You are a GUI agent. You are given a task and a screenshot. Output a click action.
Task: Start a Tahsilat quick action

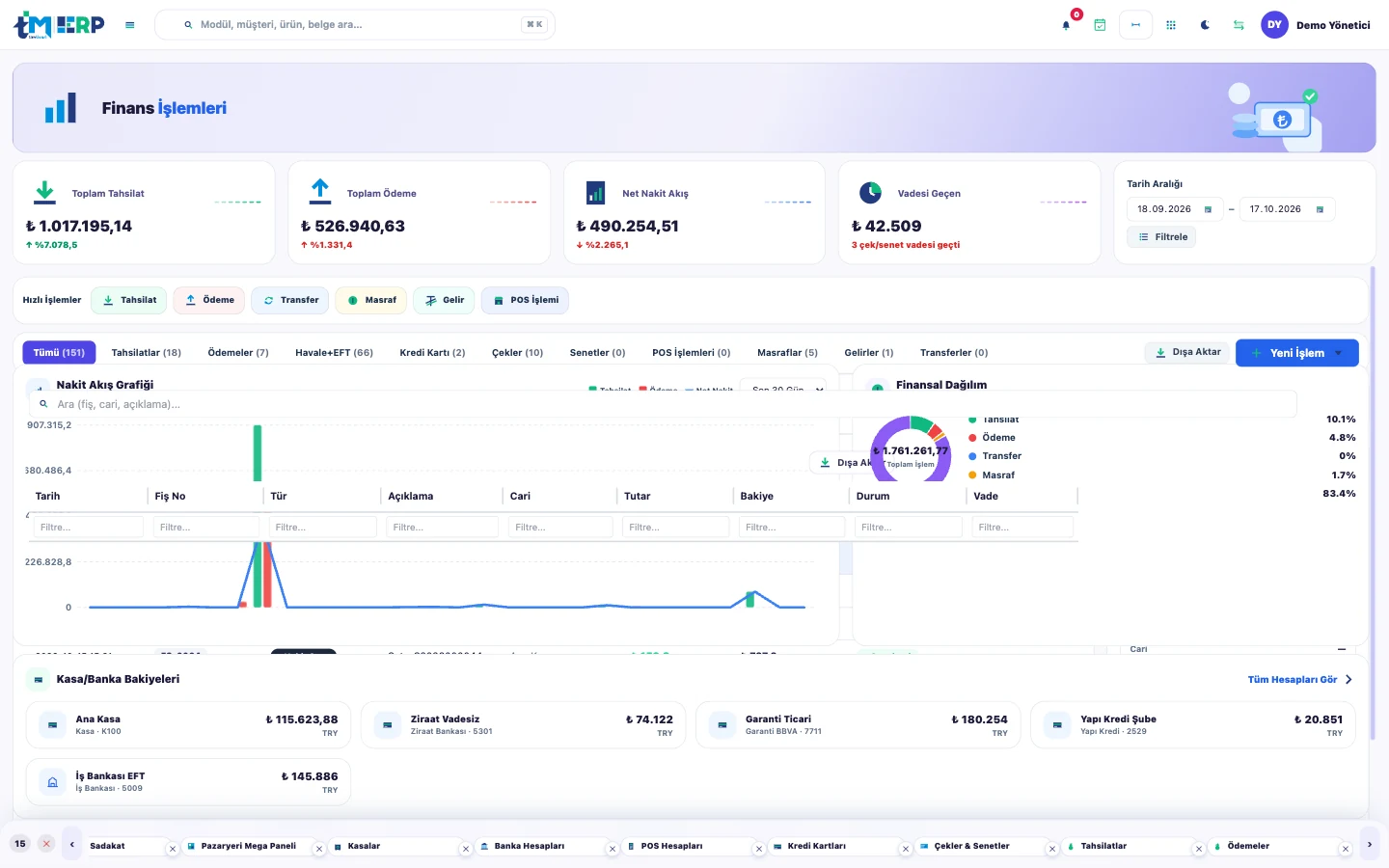pos(129,301)
